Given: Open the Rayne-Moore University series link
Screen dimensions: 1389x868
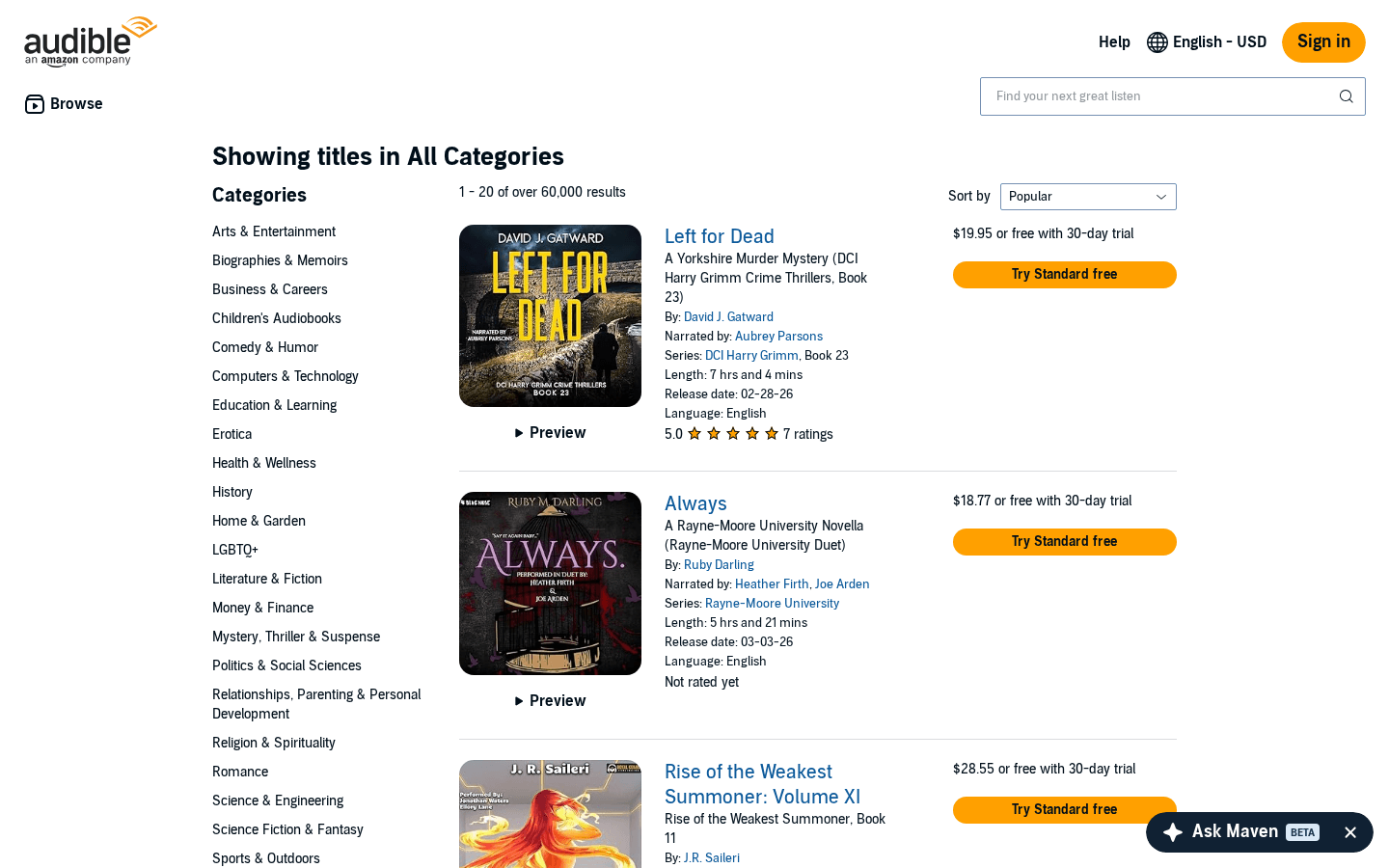Looking at the screenshot, I should tap(772, 603).
